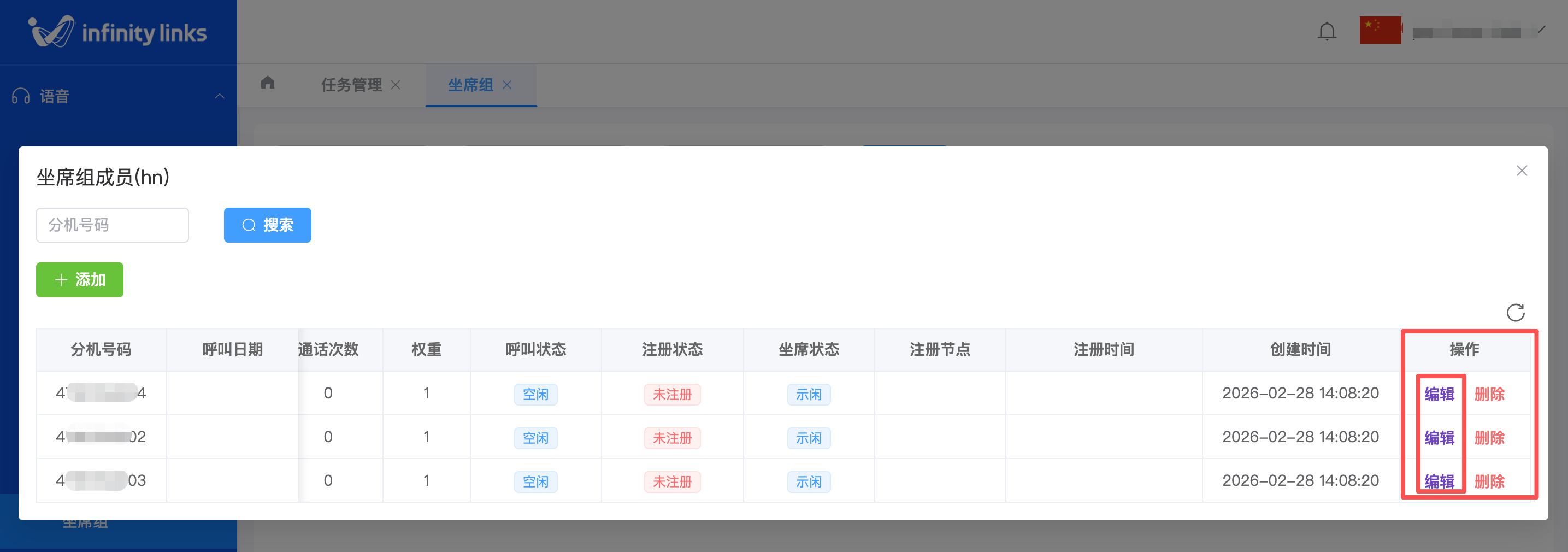Screen dimensions: 1568x552
Task: Close the 坐席组成员 dialog
Action: pyautogui.click(x=1522, y=171)
